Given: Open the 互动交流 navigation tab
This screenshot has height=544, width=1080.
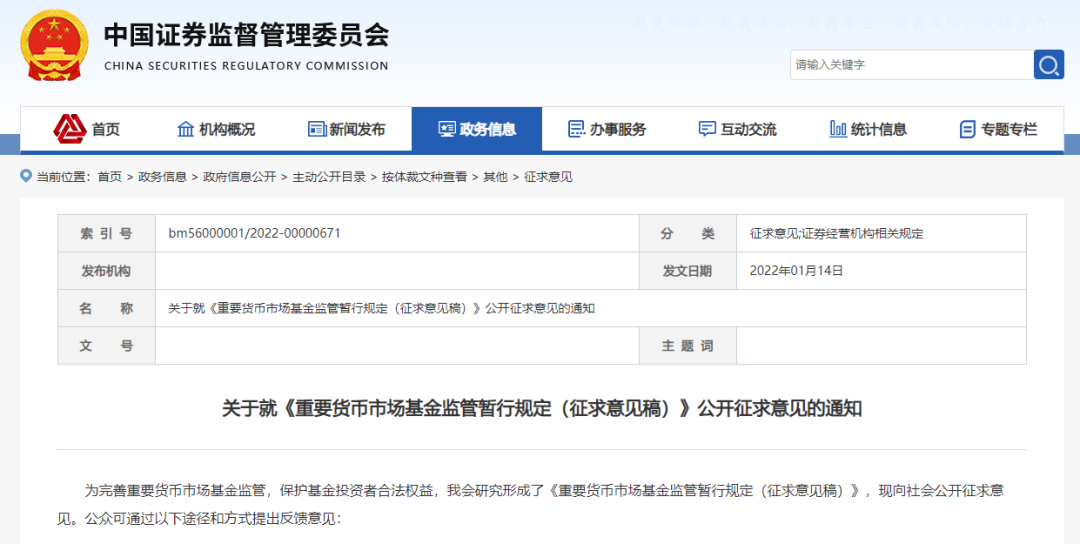Looking at the screenshot, I should (738, 129).
